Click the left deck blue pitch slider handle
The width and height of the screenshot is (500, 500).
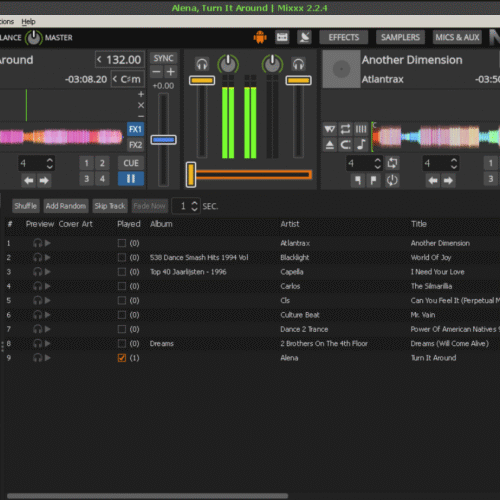point(163,140)
